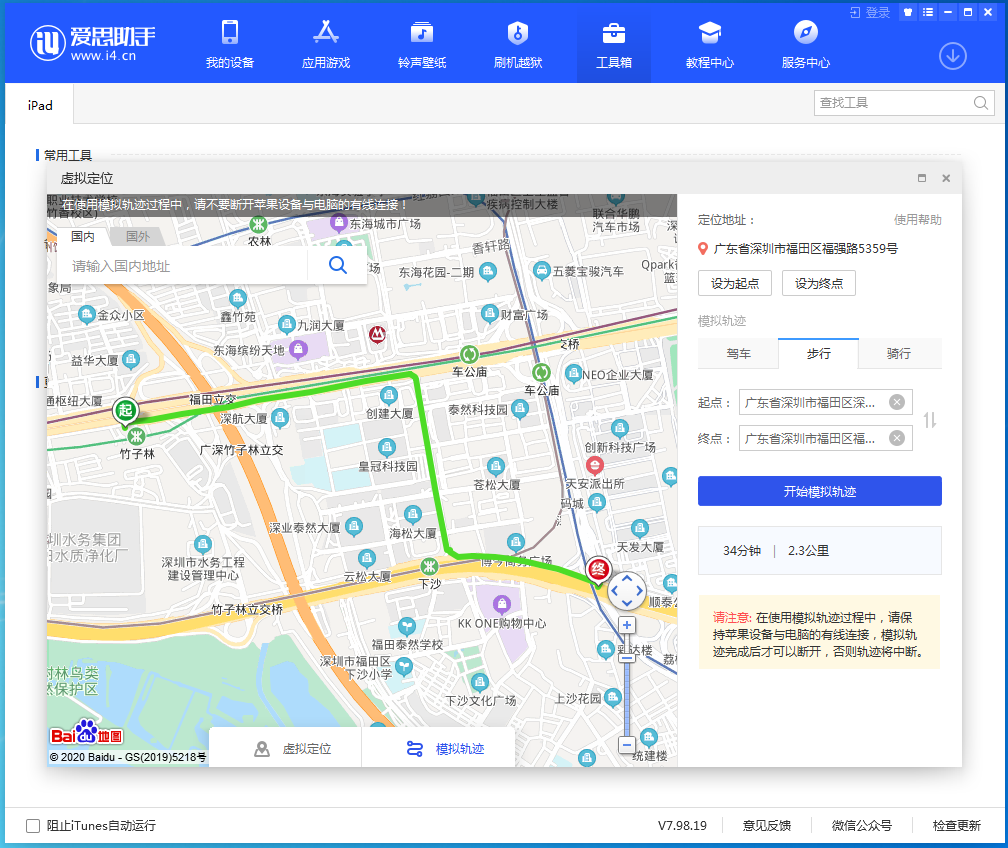Open the skin shirt icon in title bar
Image resolution: width=1008 pixels, height=848 pixels.
(908, 12)
